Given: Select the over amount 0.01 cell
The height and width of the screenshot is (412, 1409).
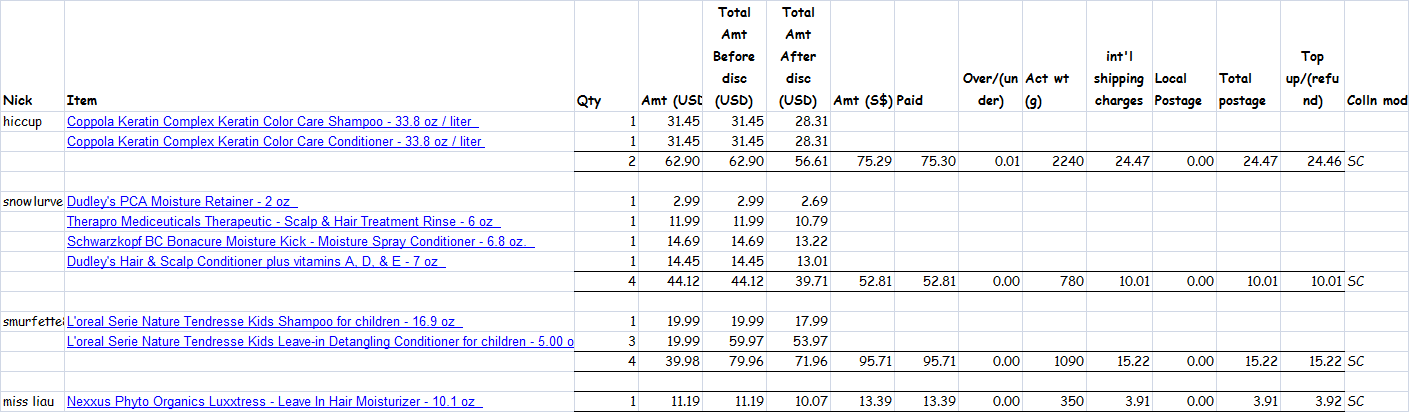Looking at the screenshot, I should [990, 161].
